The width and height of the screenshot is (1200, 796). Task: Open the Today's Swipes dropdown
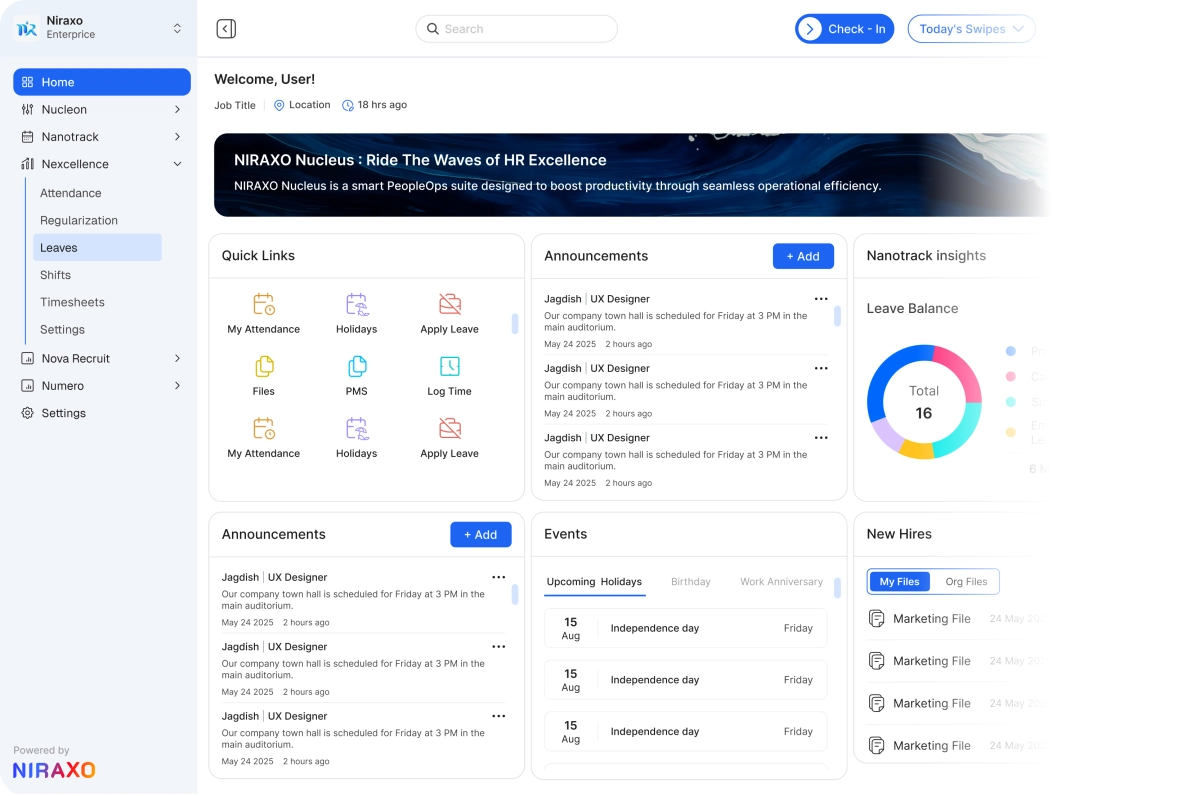pos(970,29)
